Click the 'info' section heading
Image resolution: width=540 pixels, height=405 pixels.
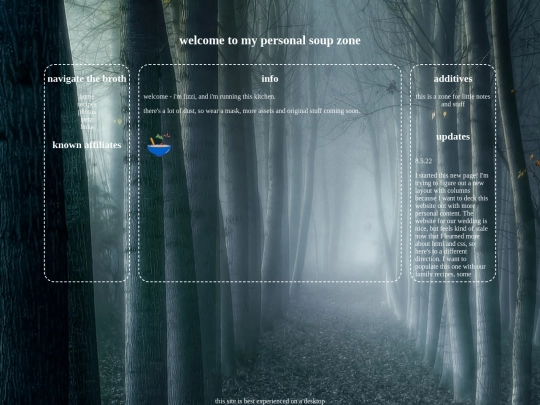(270, 79)
